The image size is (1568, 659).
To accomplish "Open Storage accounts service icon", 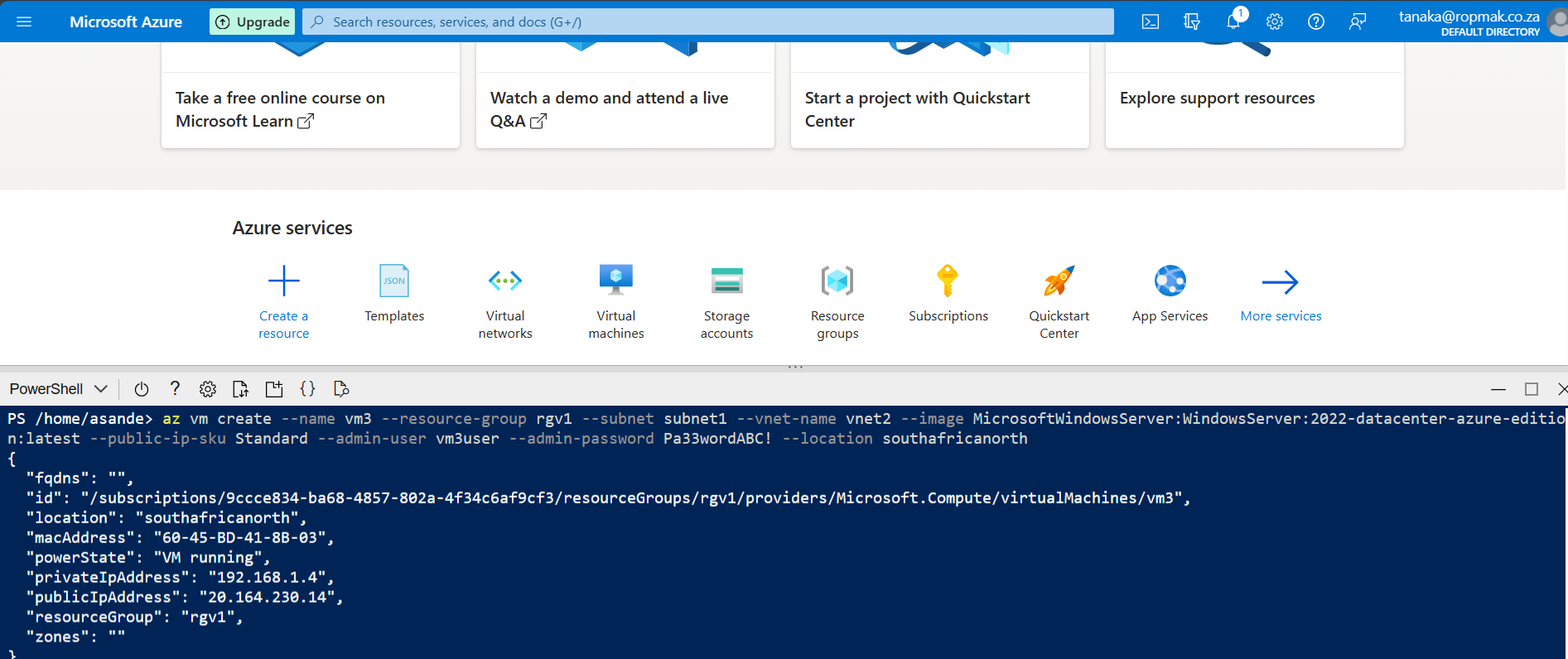I will click(x=727, y=281).
